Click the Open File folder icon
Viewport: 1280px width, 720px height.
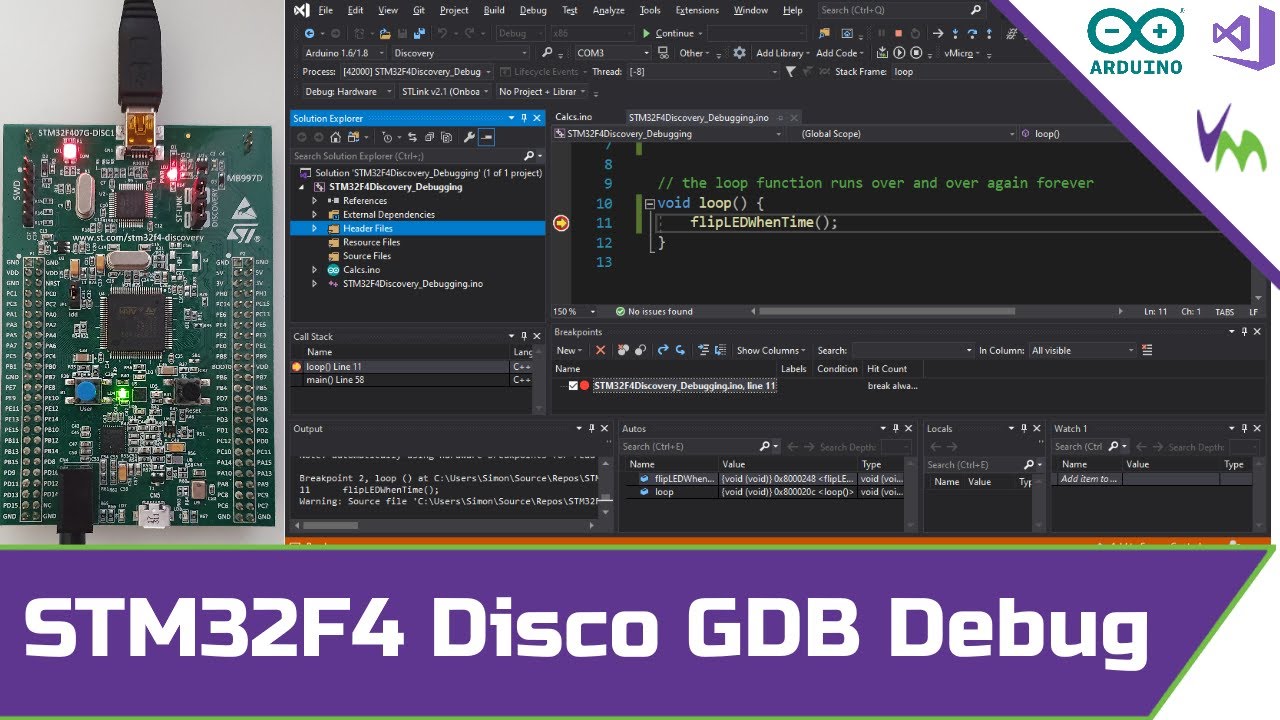click(384, 34)
